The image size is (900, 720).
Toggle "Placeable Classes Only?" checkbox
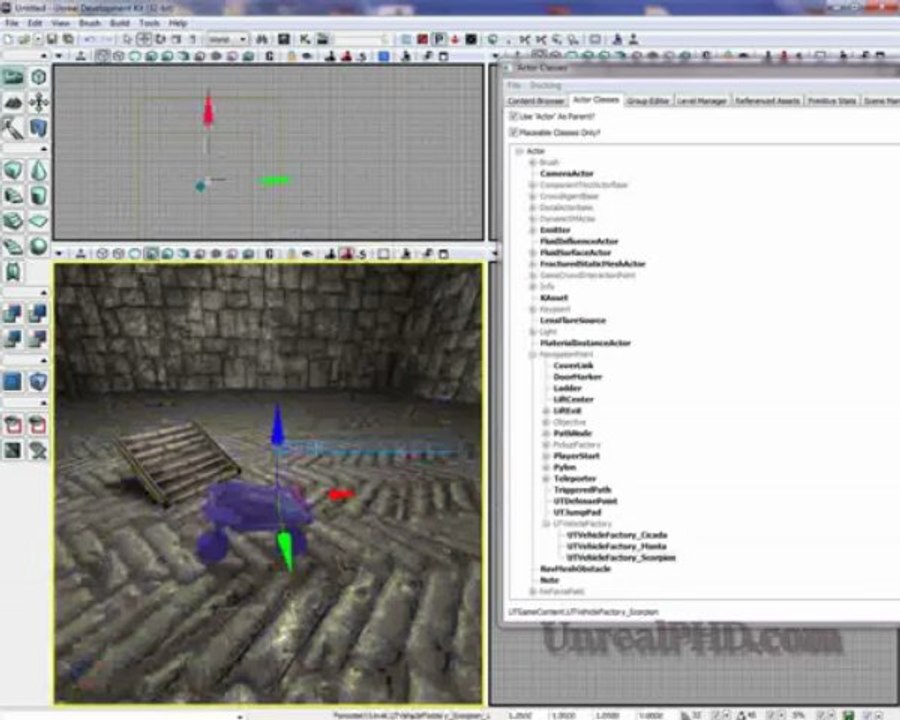click(514, 133)
